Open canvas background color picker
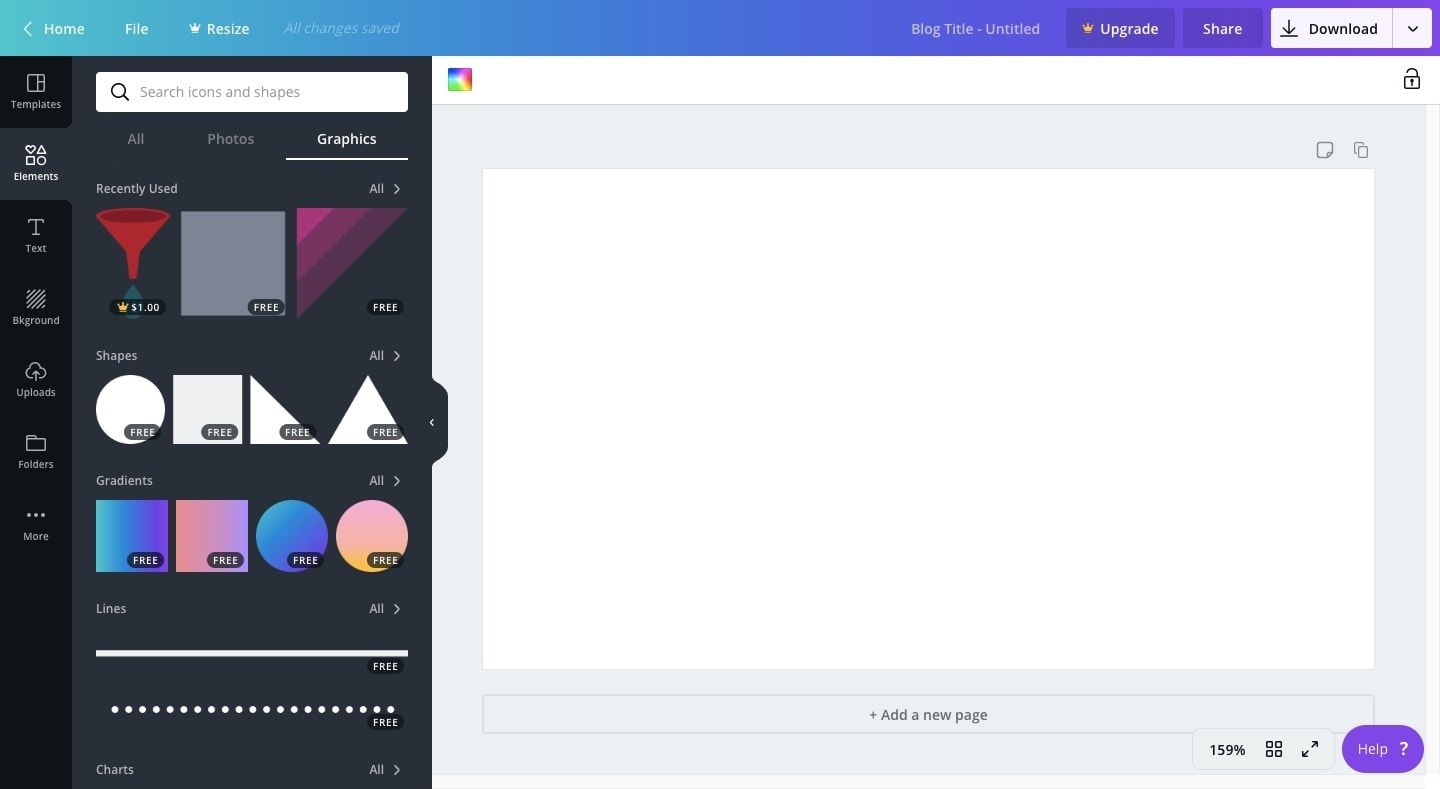1440x789 pixels. [460, 80]
